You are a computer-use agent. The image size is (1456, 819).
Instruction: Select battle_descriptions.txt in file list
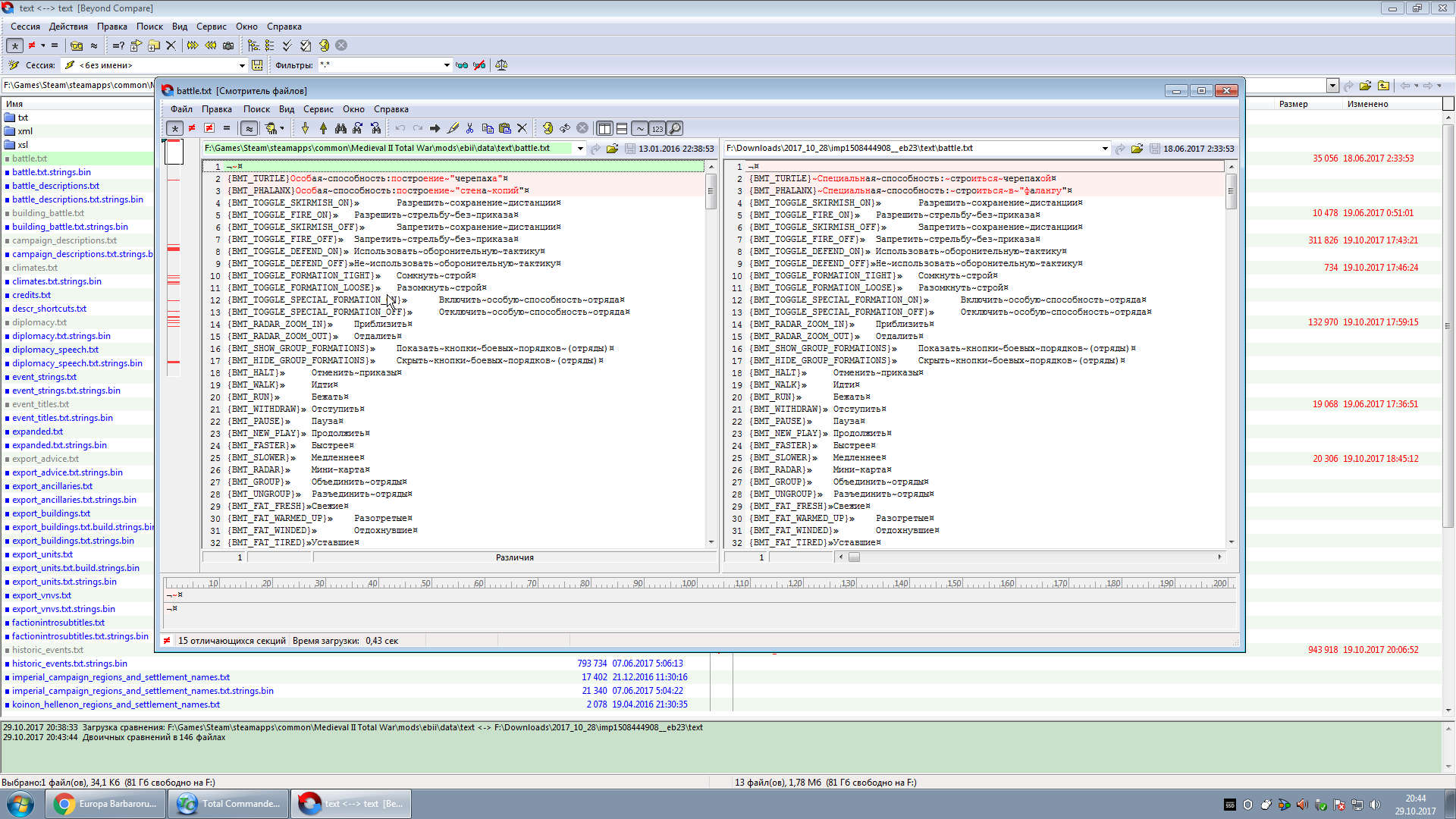click(55, 186)
